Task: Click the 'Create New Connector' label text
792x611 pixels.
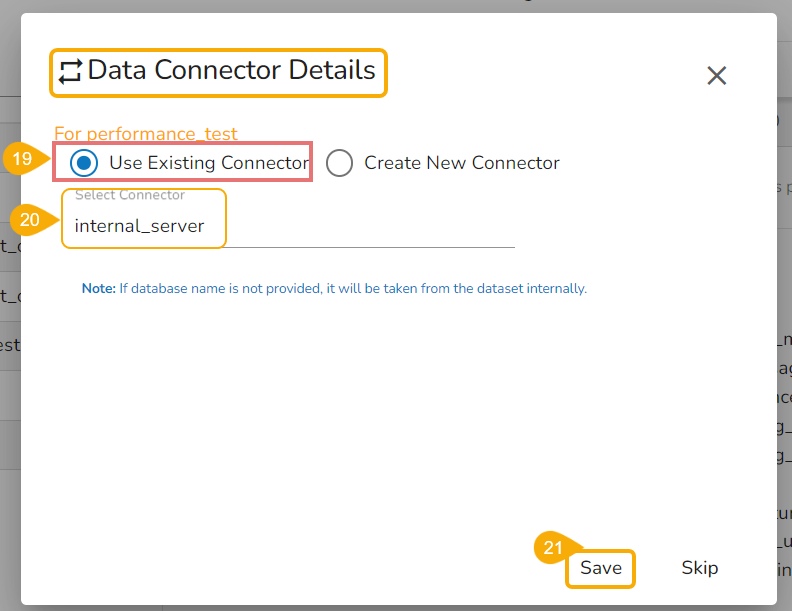Action: pyautogui.click(x=461, y=163)
